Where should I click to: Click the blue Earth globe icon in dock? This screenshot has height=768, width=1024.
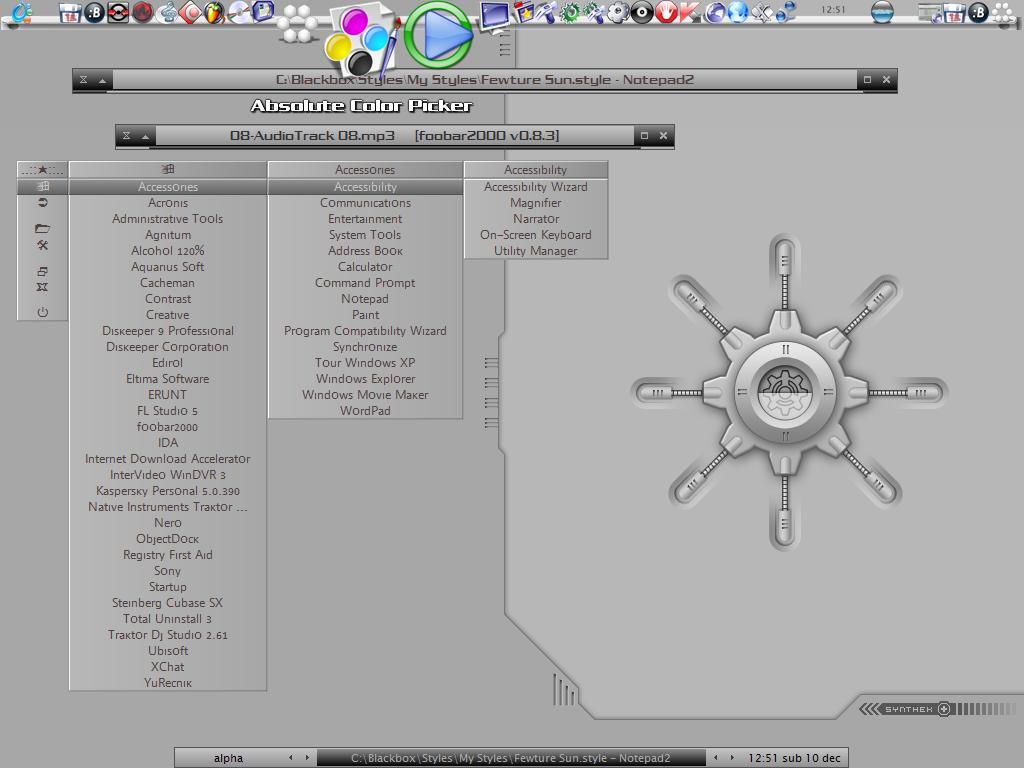tap(738, 12)
